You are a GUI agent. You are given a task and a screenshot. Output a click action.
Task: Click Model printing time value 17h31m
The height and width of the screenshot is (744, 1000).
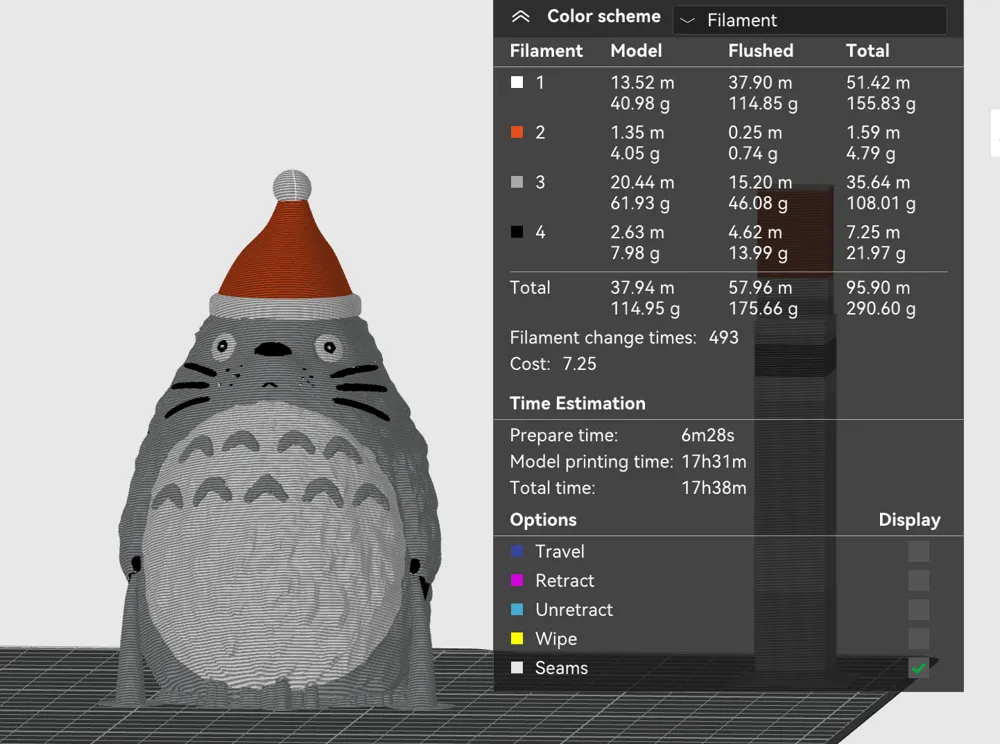tap(714, 462)
